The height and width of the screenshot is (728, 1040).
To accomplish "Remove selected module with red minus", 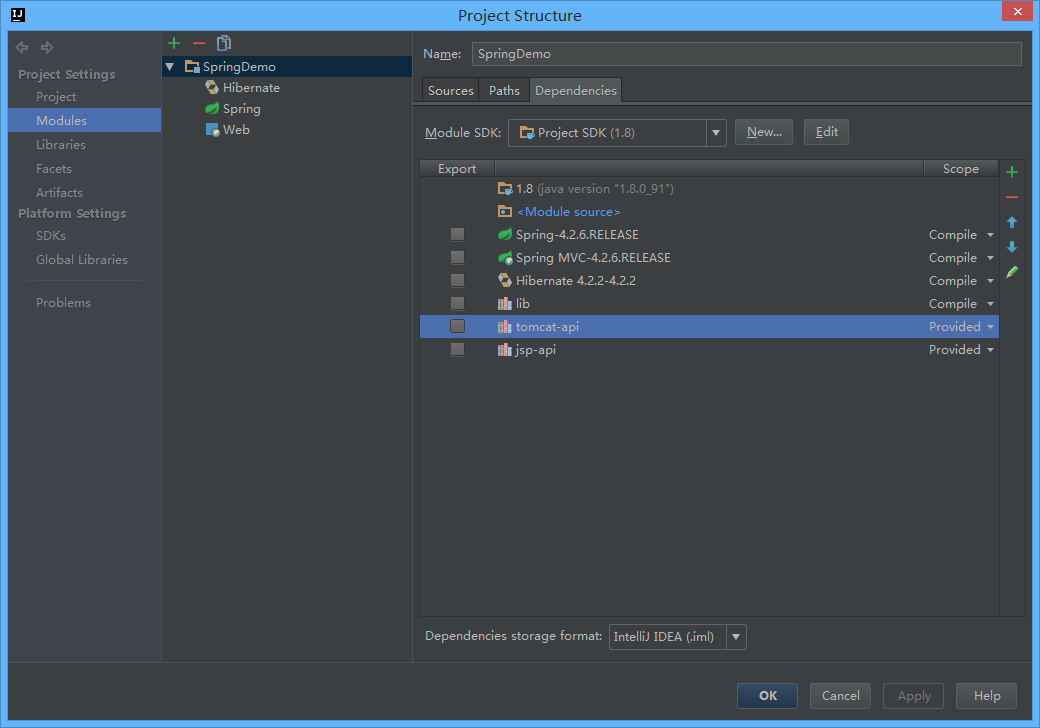I will pyautogui.click(x=199, y=44).
